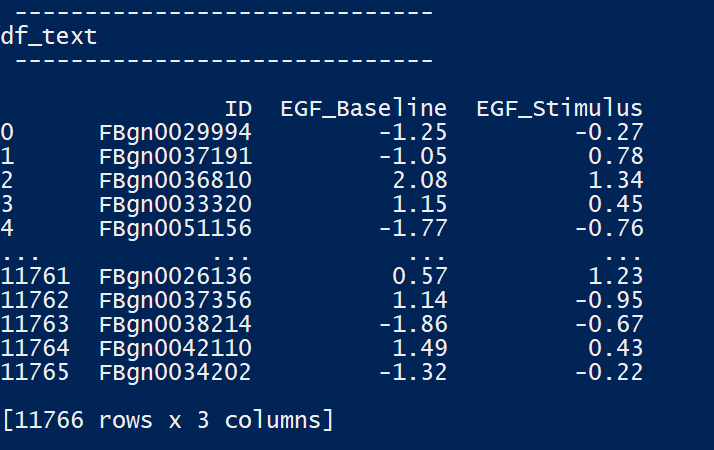Click stimulus value -0.95

(609, 300)
